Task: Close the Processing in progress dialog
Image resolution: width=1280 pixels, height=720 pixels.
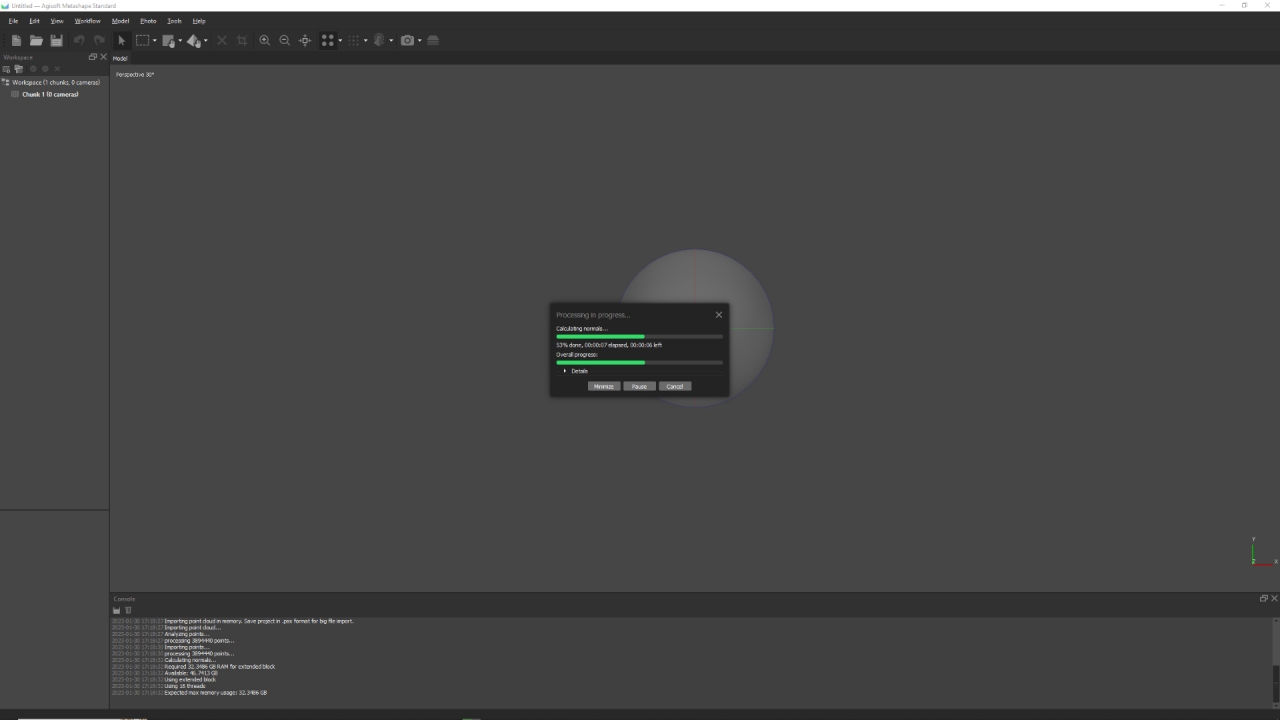Action: point(718,315)
